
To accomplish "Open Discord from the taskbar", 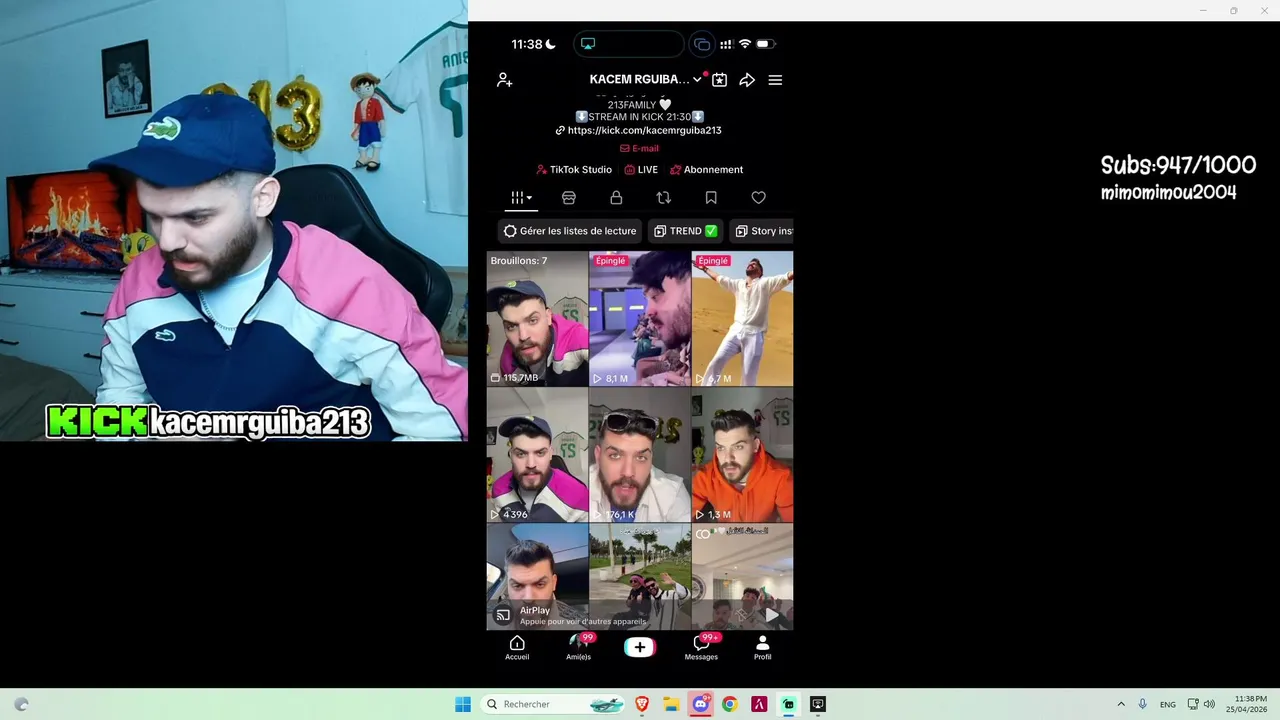I will point(701,704).
